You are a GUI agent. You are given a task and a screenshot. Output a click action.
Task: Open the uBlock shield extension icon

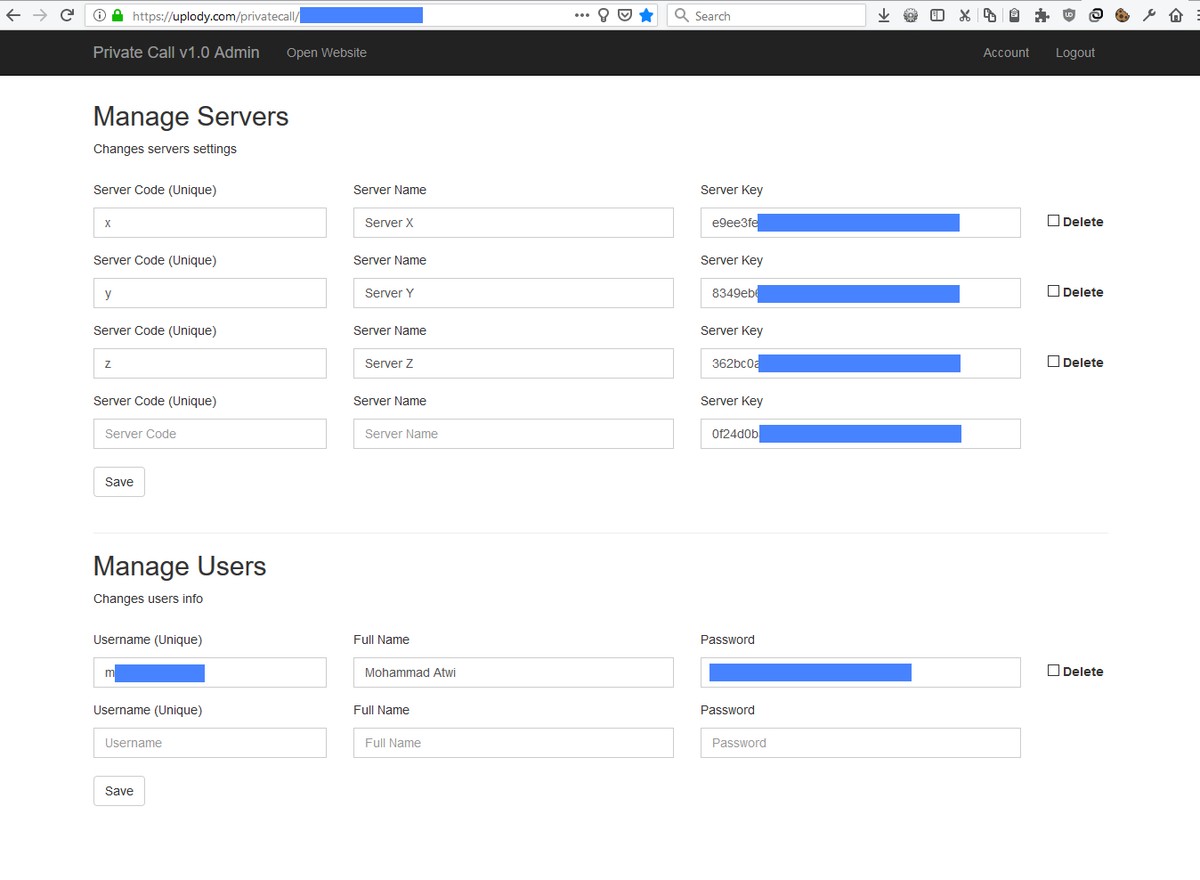[x=1069, y=15]
